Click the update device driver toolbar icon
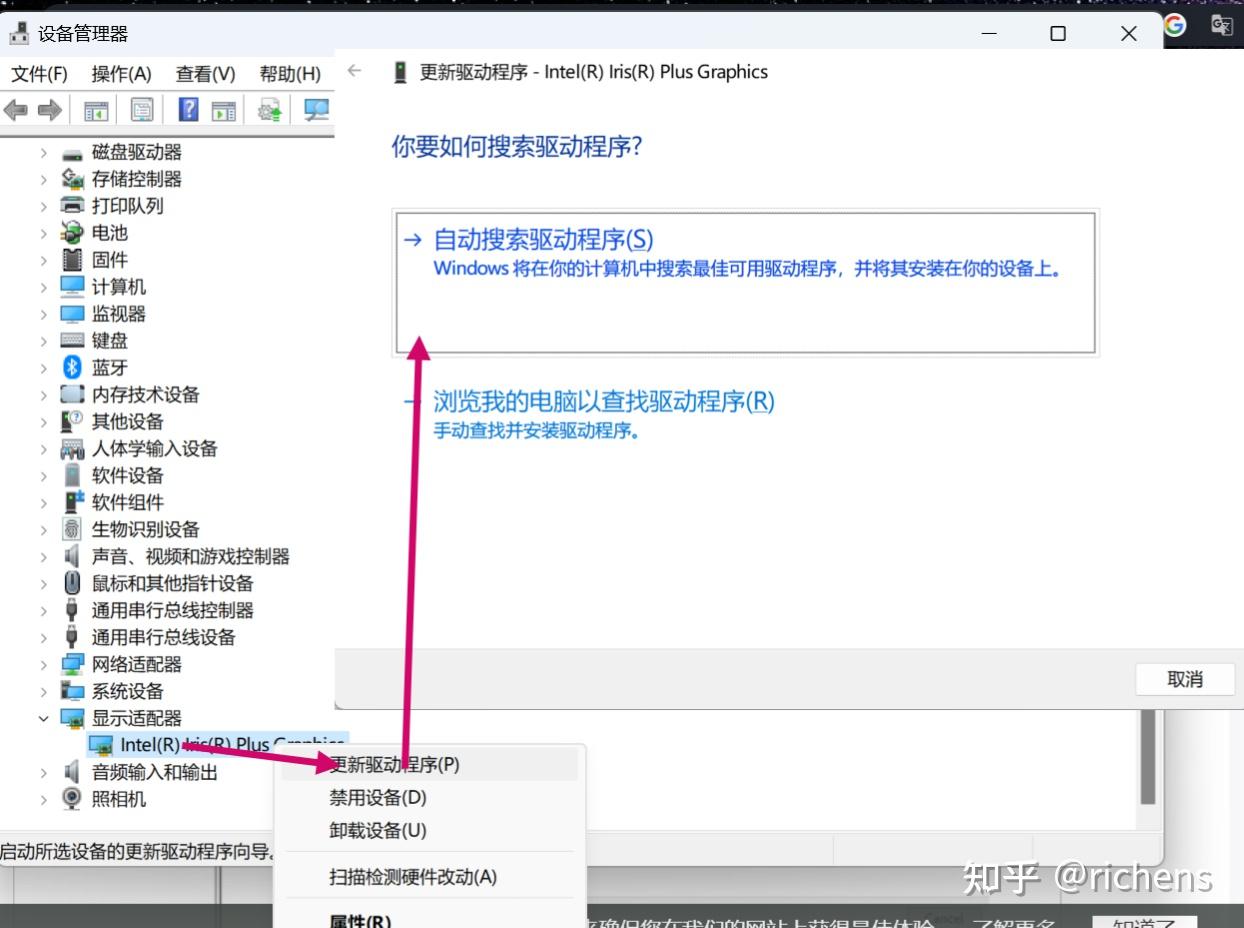 pyautogui.click(x=270, y=110)
